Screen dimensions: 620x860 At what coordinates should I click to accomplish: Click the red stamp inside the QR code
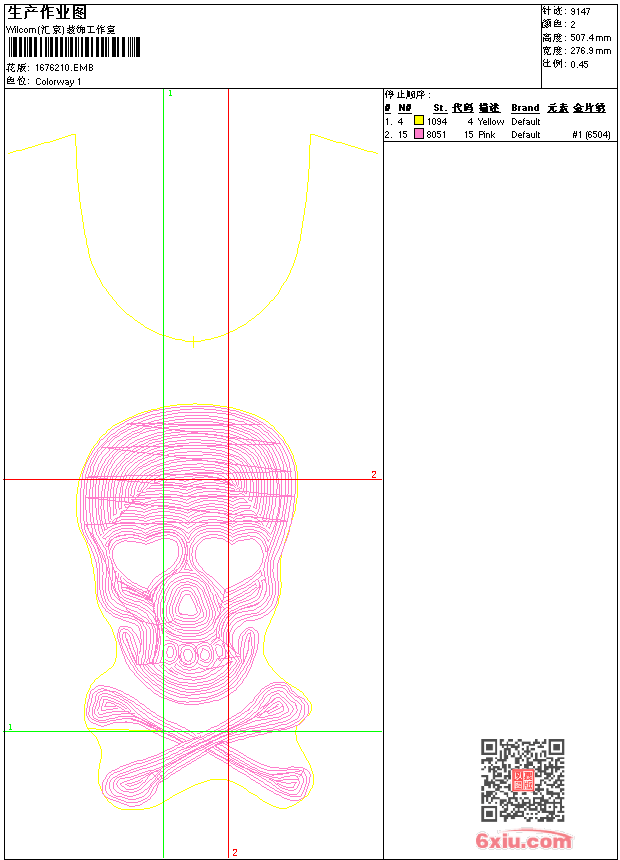(522, 780)
